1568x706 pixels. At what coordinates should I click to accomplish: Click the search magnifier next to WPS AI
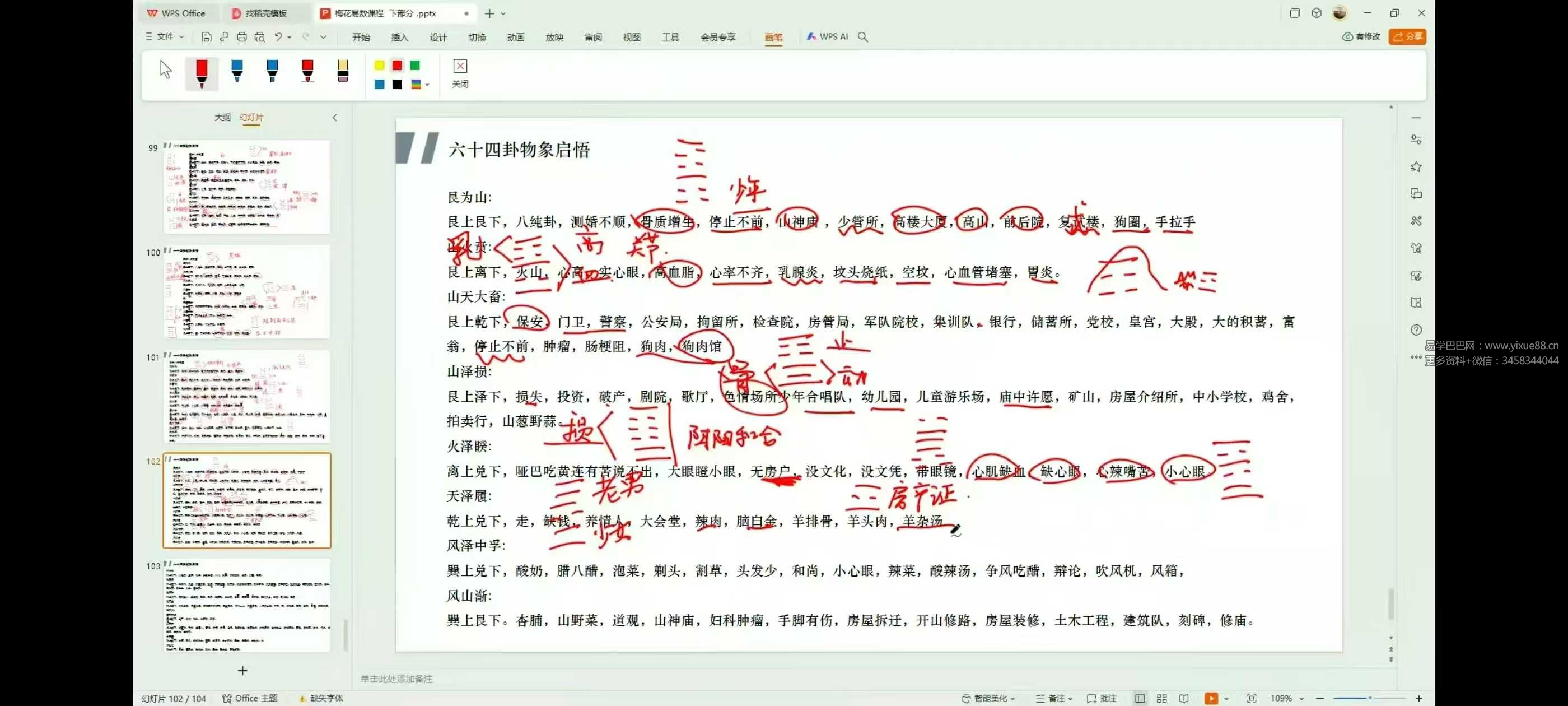coord(862,37)
